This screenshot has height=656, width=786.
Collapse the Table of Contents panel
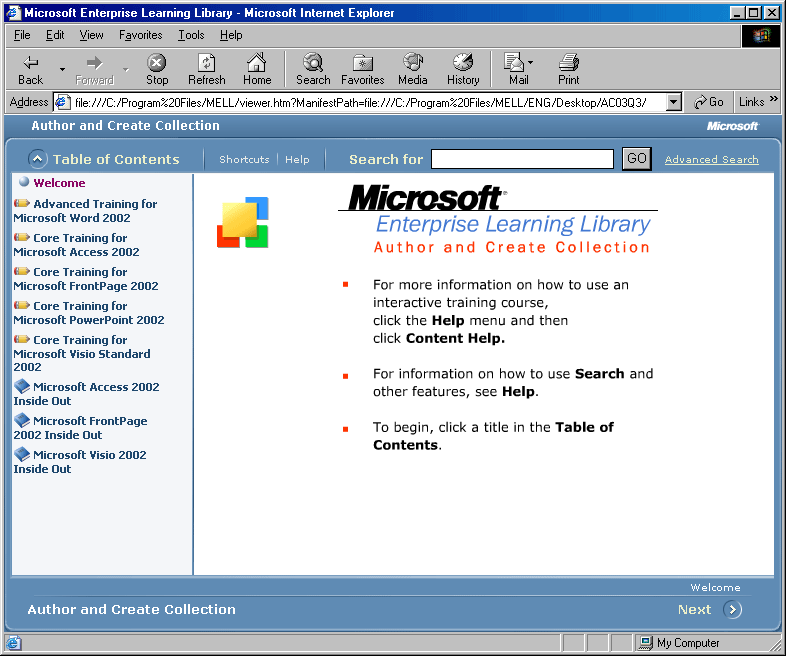pyautogui.click(x=38, y=159)
